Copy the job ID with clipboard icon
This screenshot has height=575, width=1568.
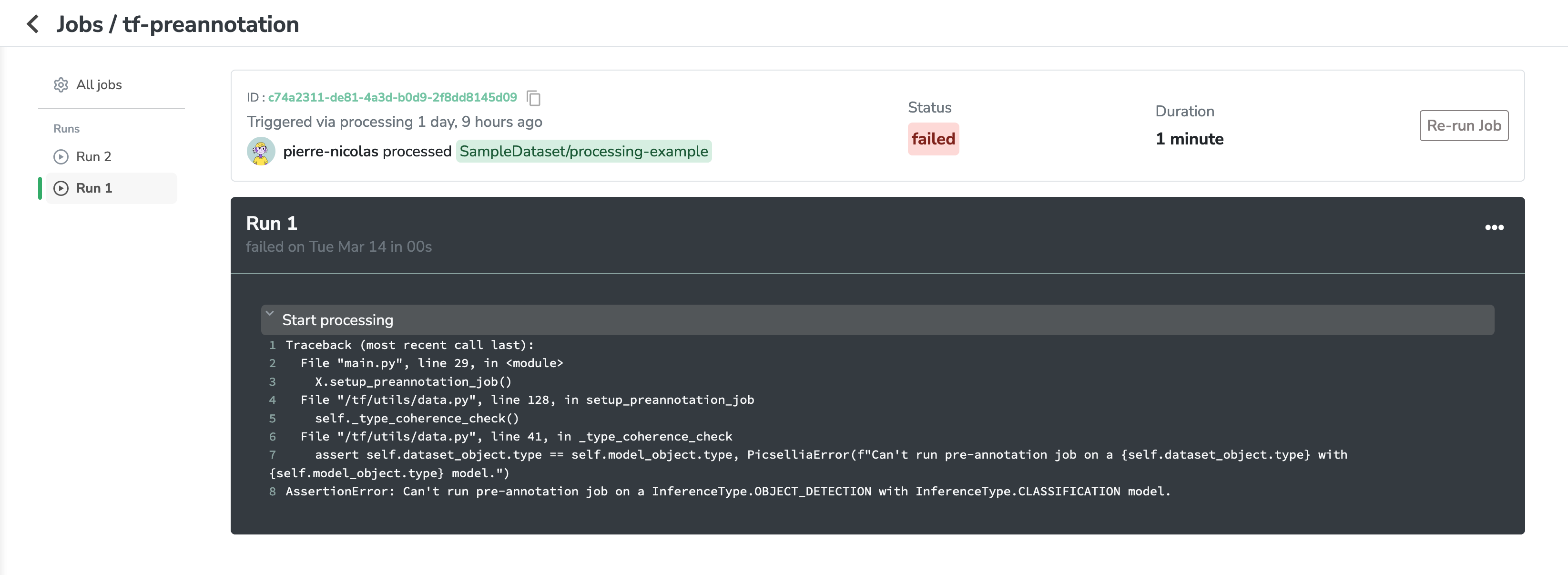point(533,98)
